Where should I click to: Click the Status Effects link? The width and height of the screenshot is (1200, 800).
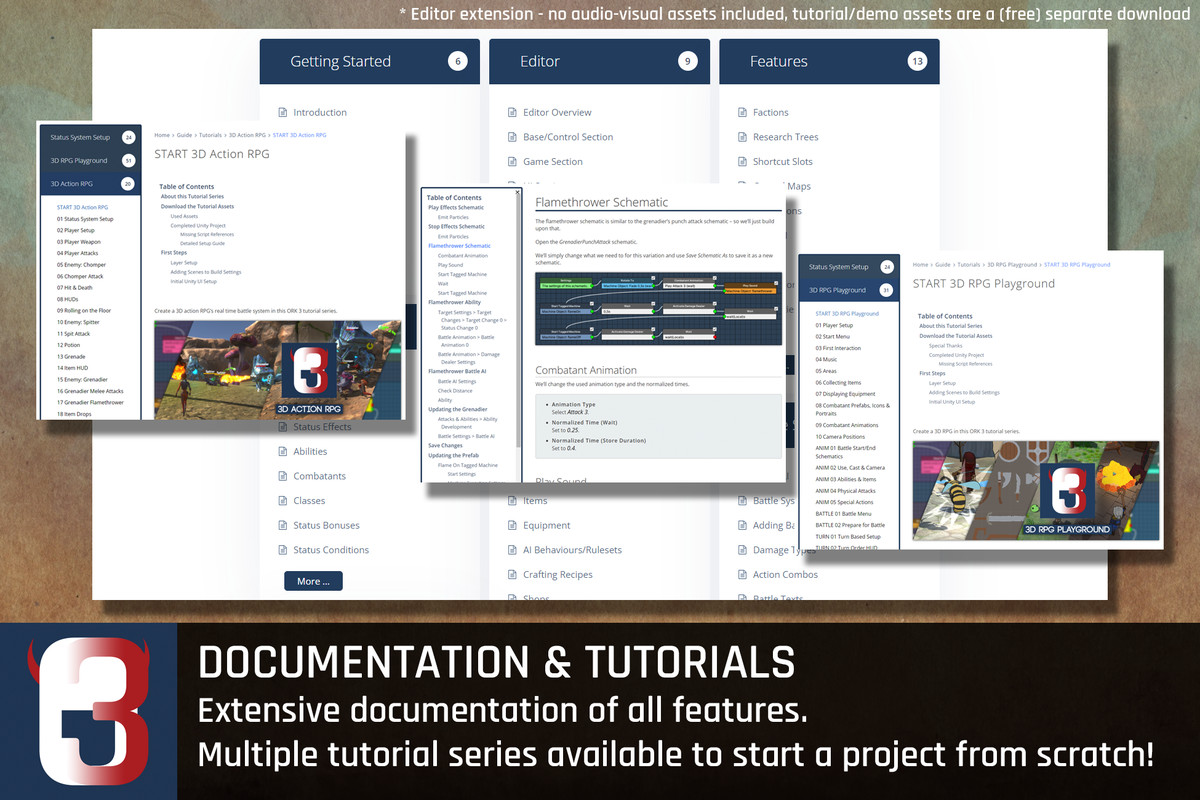click(x=322, y=427)
